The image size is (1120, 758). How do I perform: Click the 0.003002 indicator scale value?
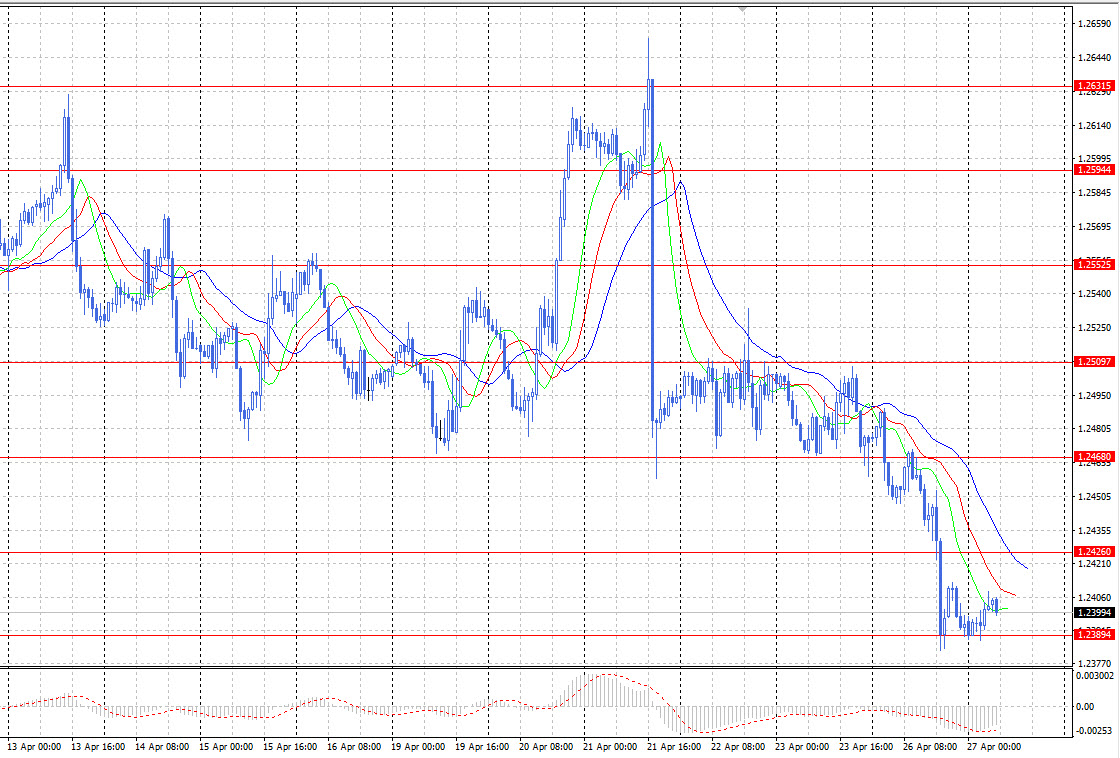tap(1094, 676)
